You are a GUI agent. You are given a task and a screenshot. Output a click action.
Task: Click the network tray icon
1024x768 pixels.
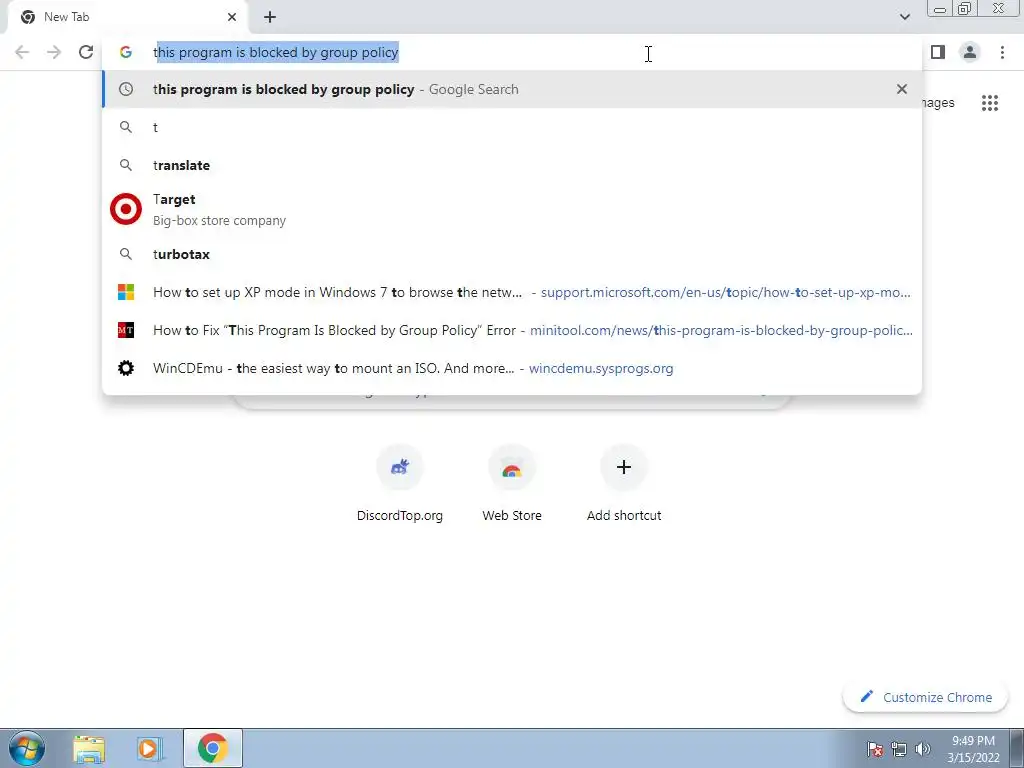point(899,748)
